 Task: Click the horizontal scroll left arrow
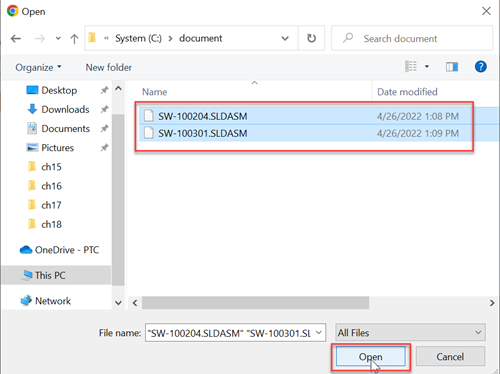point(135,303)
